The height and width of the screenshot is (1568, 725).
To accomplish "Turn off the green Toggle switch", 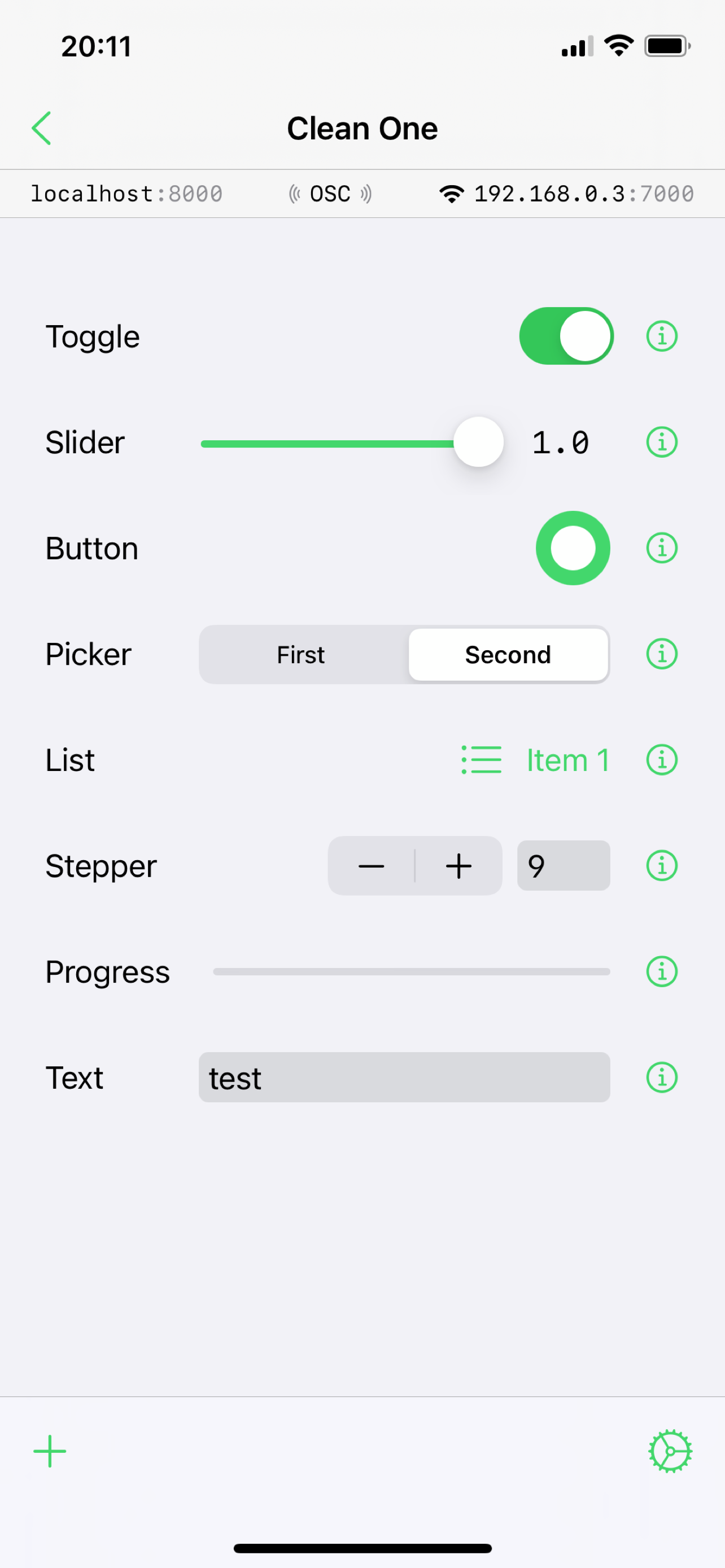I will [566, 336].
